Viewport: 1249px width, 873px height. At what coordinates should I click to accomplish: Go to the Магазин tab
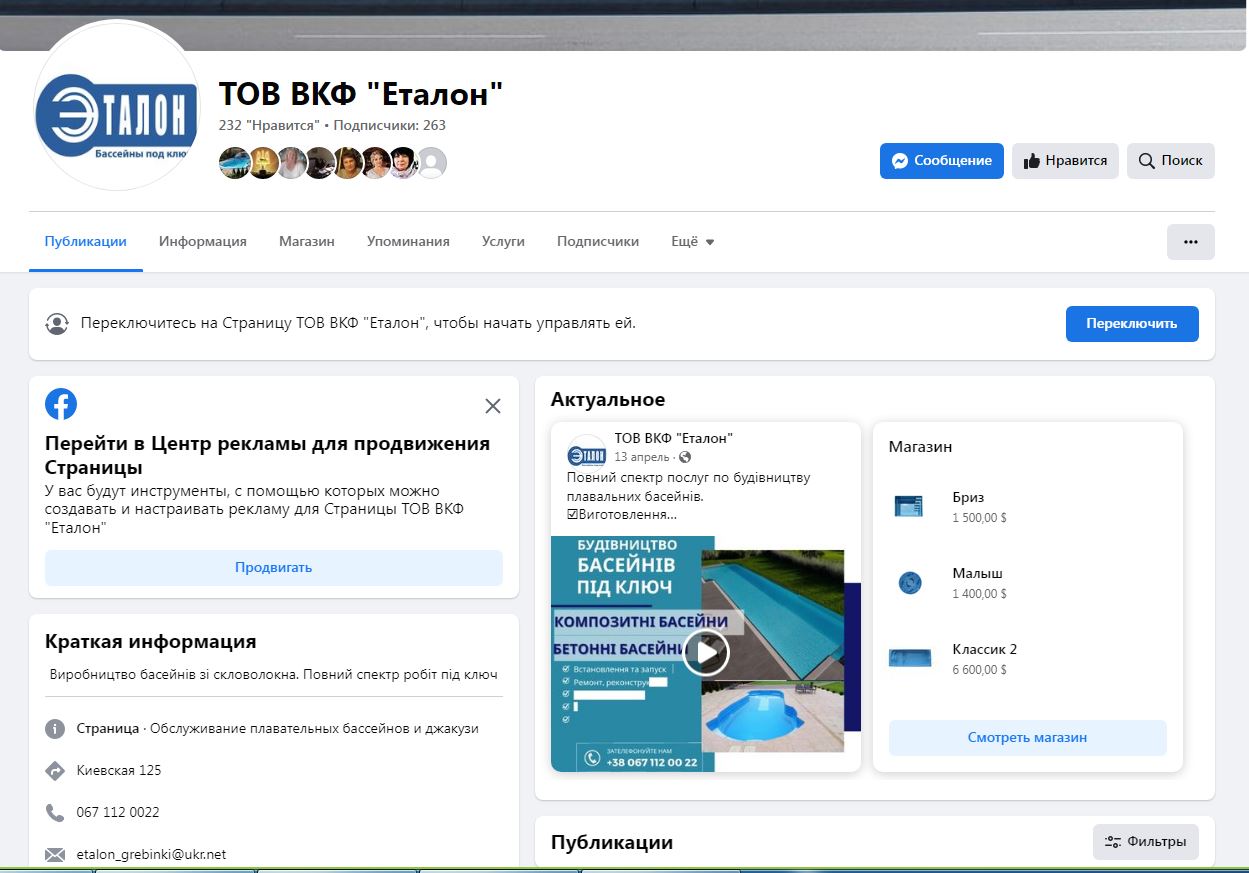(307, 241)
